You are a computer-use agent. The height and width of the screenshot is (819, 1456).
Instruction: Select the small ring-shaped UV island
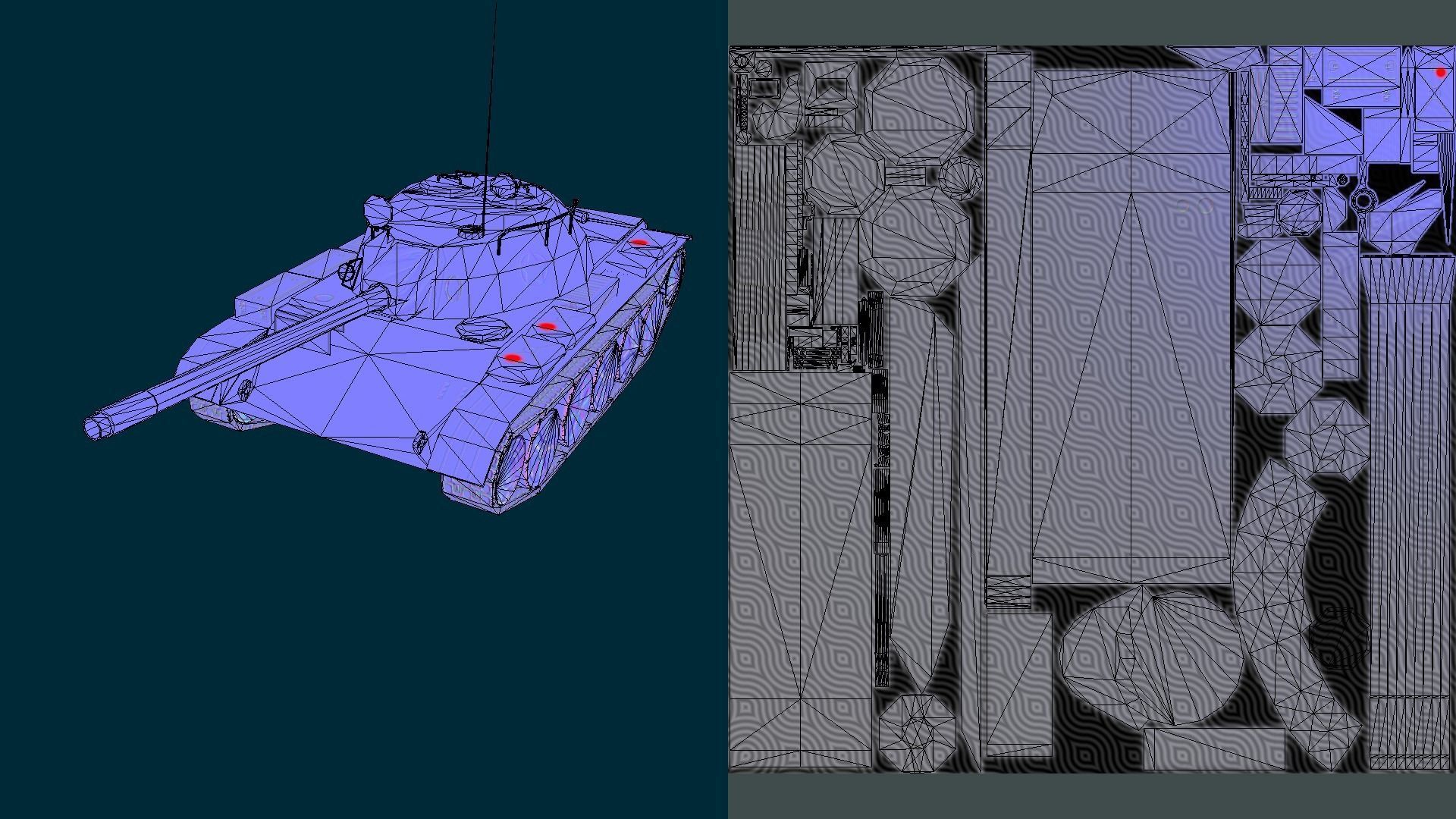1363,201
